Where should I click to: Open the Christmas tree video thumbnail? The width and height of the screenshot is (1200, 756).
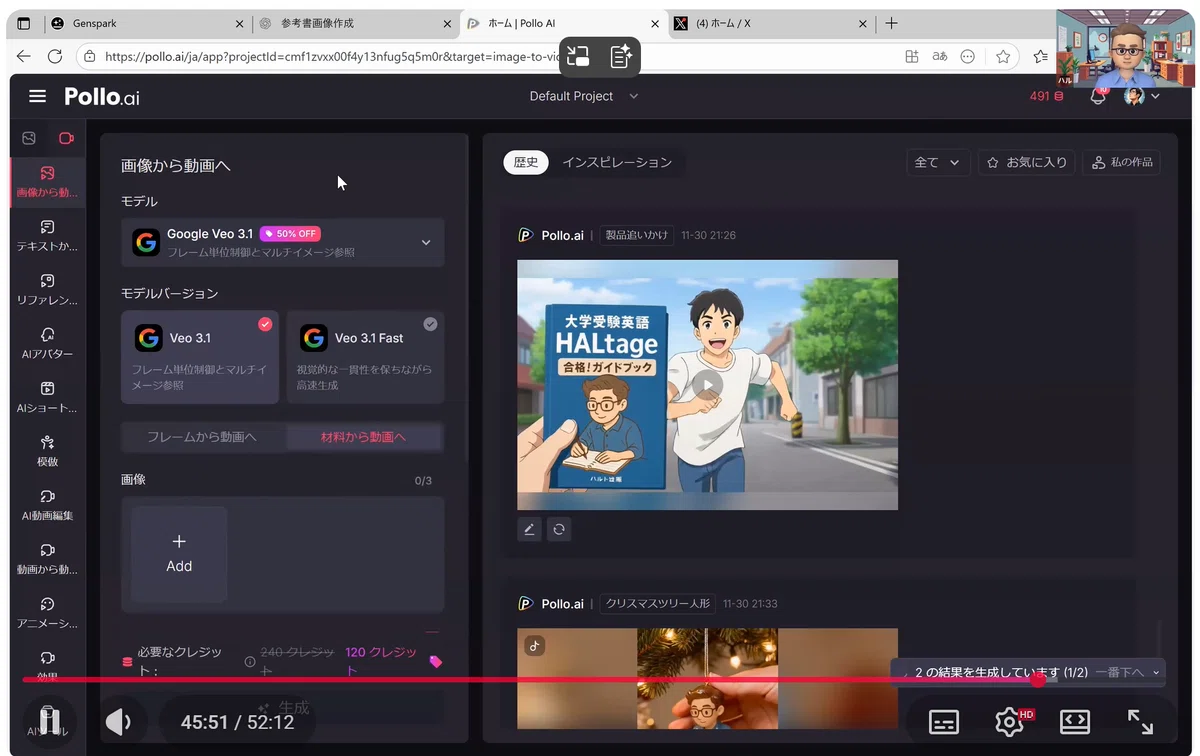[x=707, y=678]
